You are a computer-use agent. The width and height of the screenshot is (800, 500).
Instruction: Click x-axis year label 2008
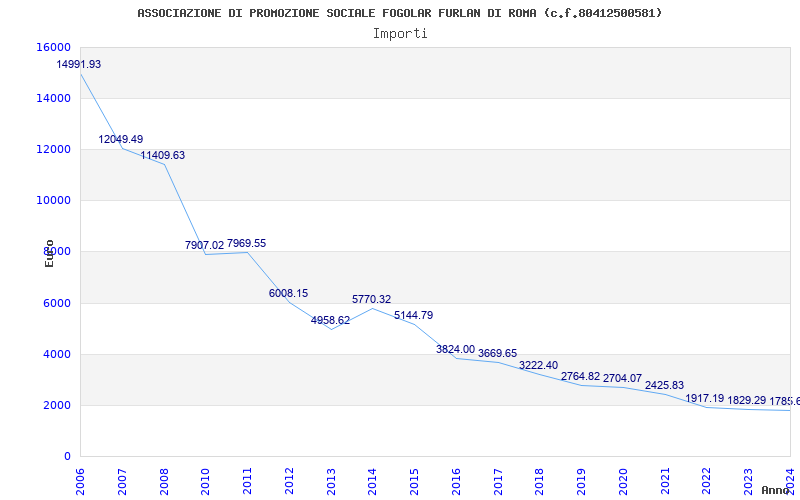tap(164, 482)
